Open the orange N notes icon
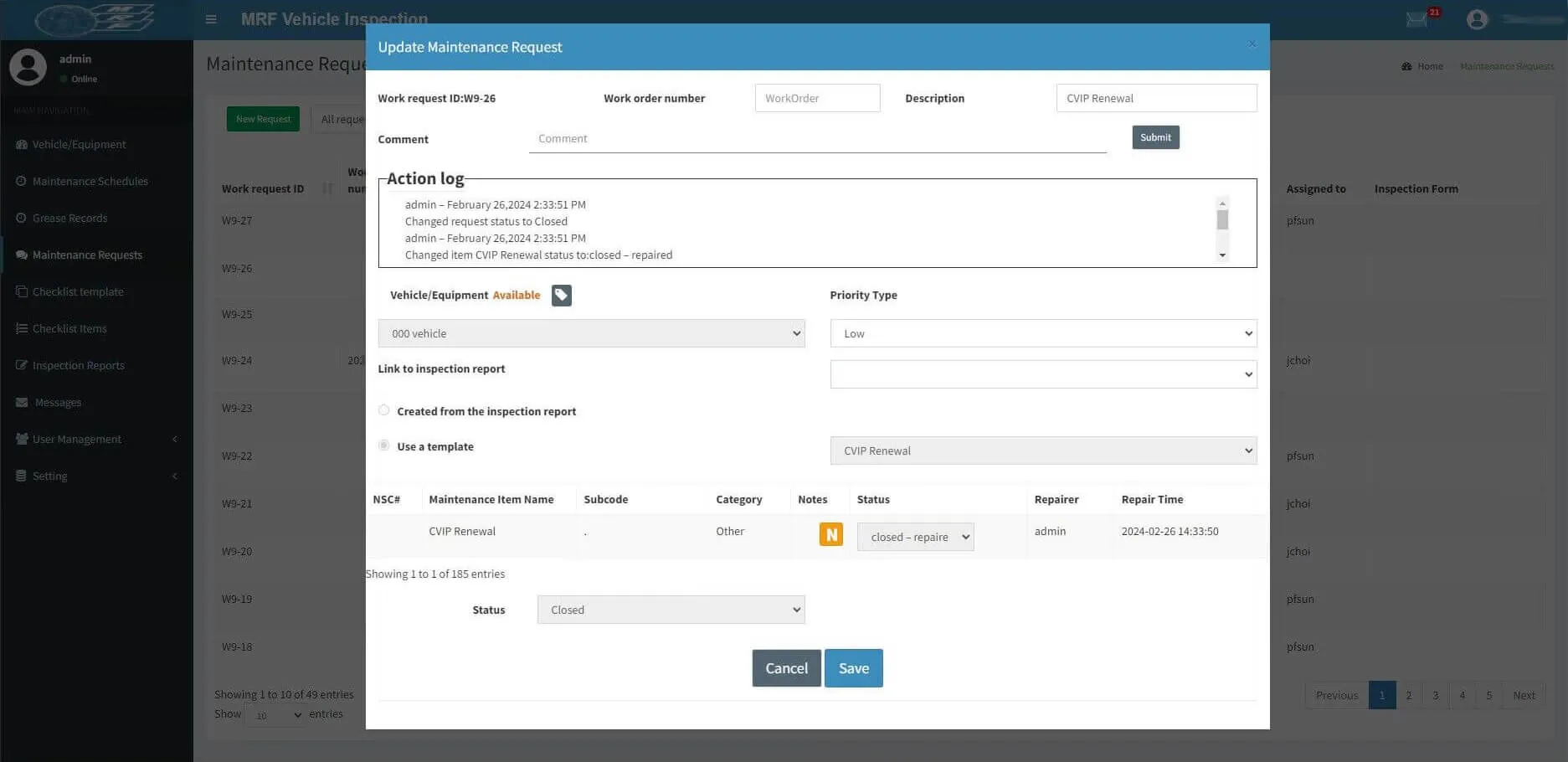The width and height of the screenshot is (1568, 762). 830,534
